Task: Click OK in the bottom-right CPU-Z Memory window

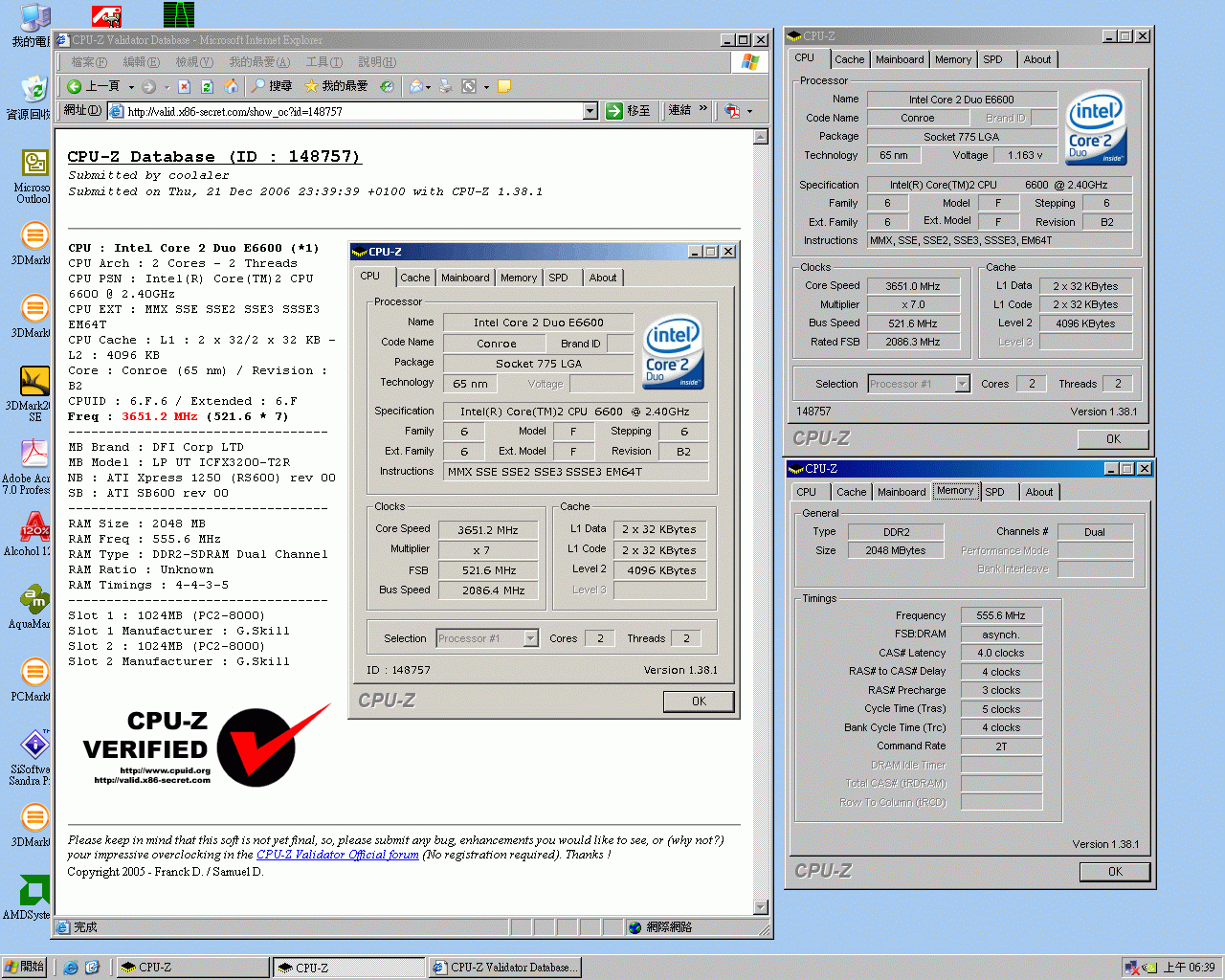Action: click(x=1115, y=872)
